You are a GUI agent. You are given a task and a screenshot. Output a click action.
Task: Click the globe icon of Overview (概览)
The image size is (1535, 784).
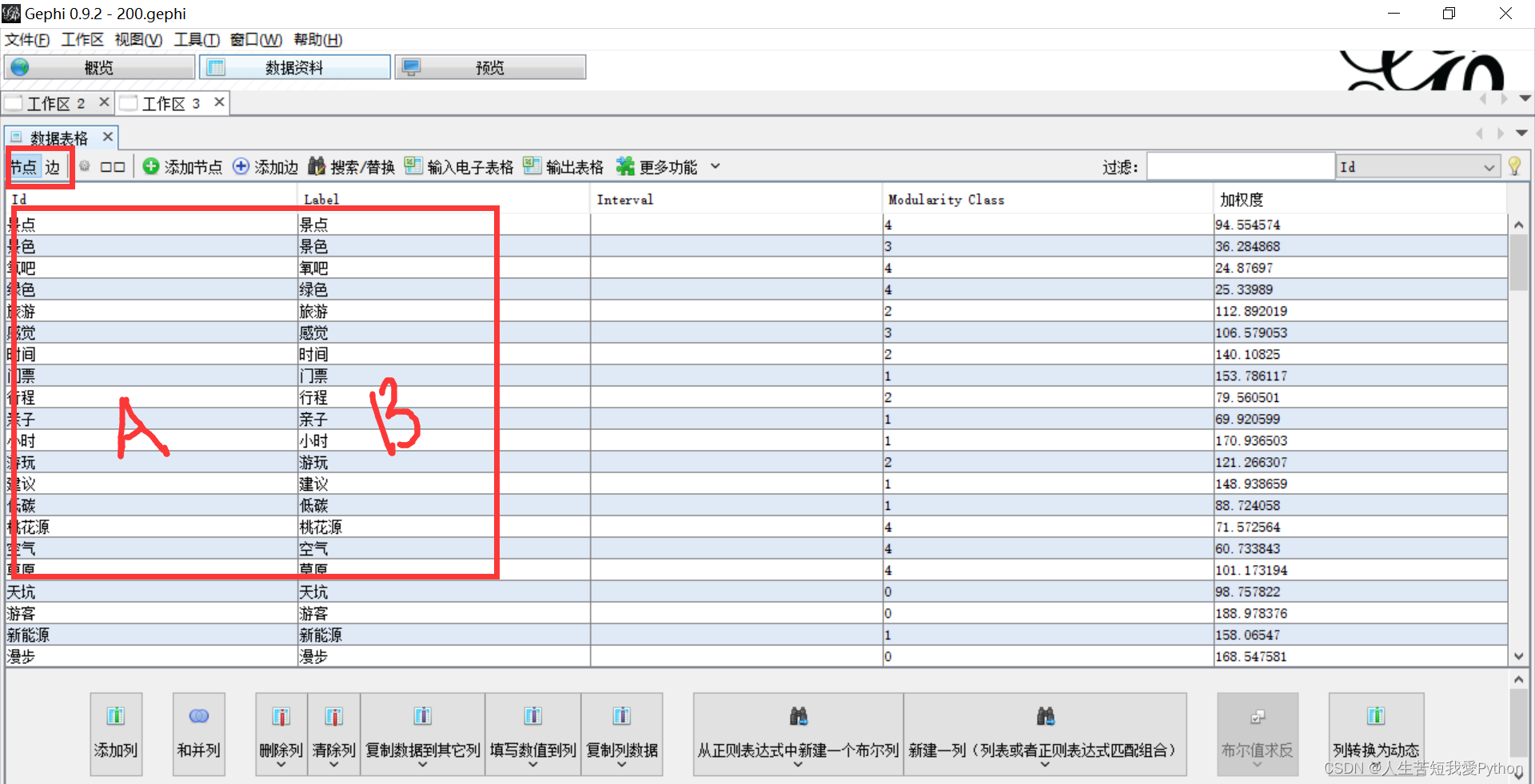(x=20, y=67)
